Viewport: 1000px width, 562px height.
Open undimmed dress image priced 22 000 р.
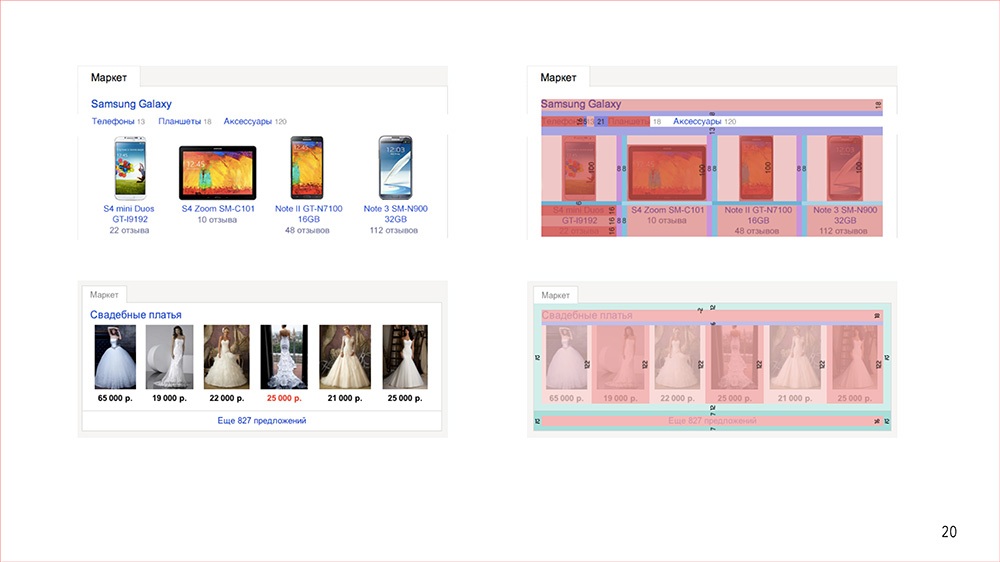pos(226,357)
